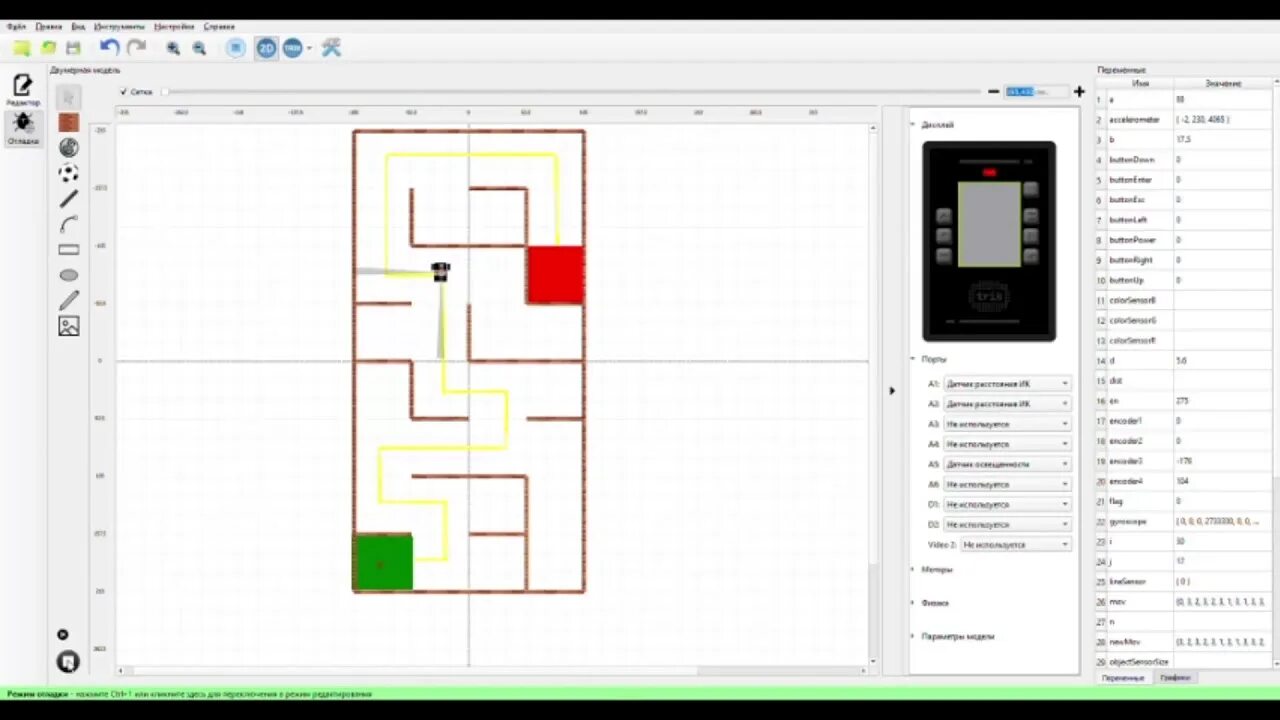Select the pencil freehand tool

(68, 300)
